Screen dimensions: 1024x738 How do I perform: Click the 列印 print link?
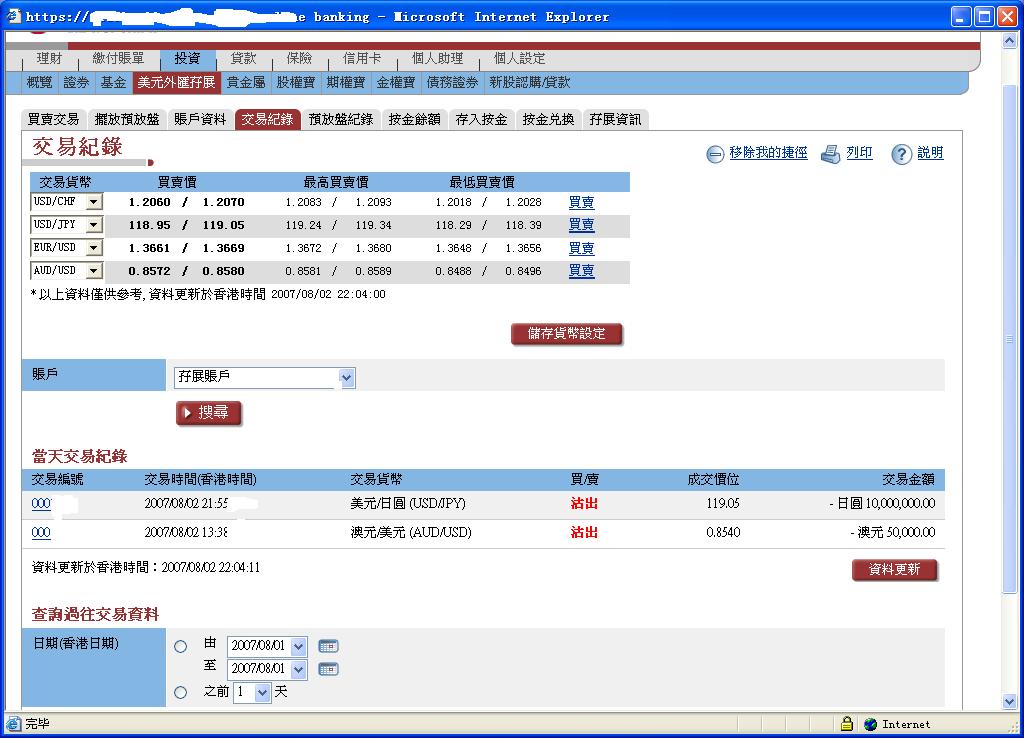859,153
